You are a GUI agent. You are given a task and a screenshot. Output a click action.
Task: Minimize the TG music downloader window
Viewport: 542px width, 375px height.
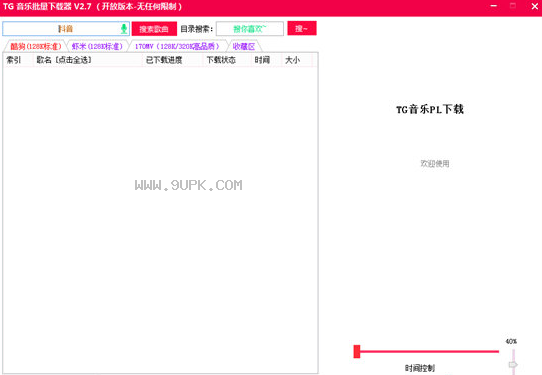click(x=494, y=6)
